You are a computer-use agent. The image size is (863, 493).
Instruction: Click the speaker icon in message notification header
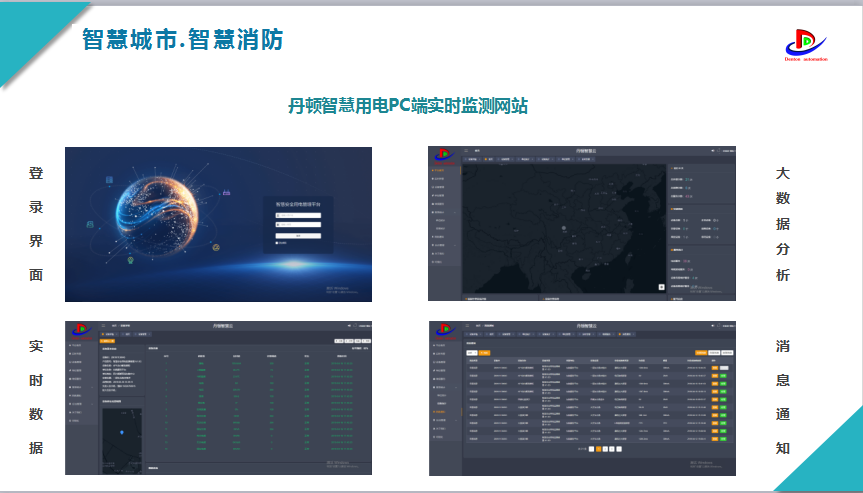713,326
